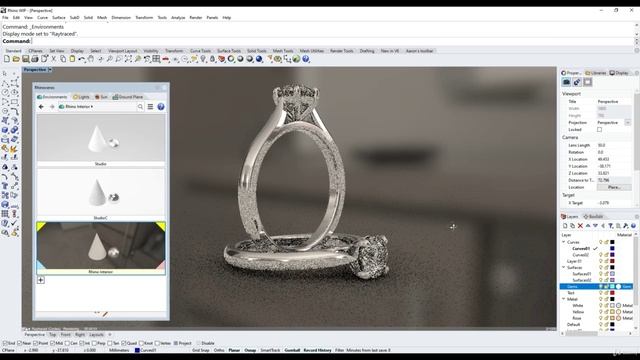Click the move layer up arrow icon
640x360 pixels.
(588, 226)
